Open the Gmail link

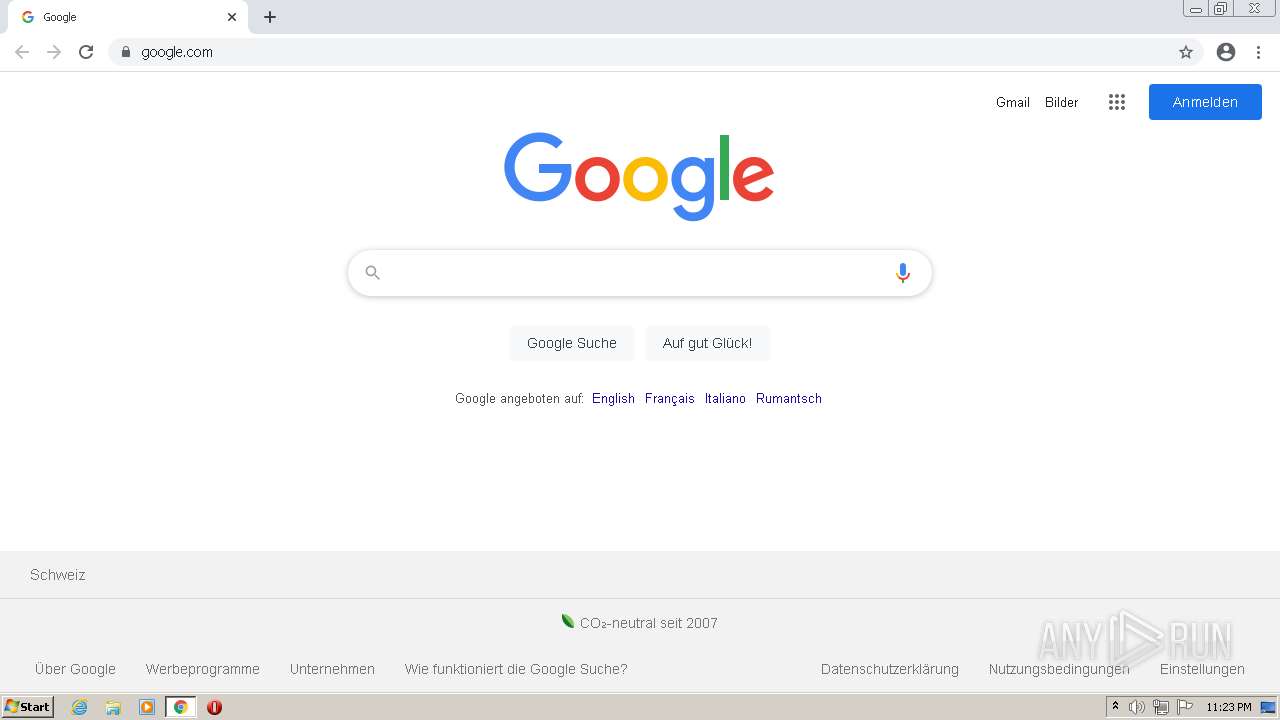(1013, 102)
